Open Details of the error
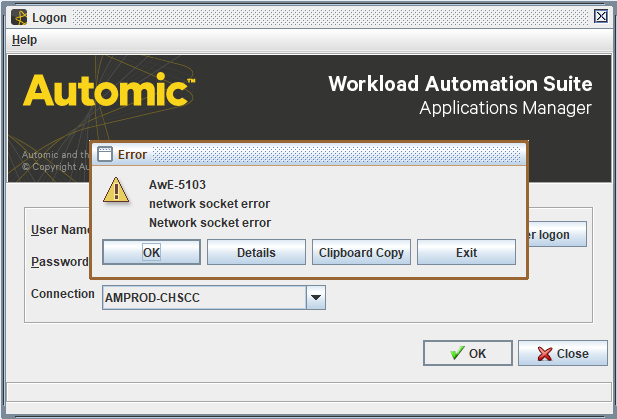Image resolution: width=617 pixels, height=419 pixels. [x=256, y=252]
